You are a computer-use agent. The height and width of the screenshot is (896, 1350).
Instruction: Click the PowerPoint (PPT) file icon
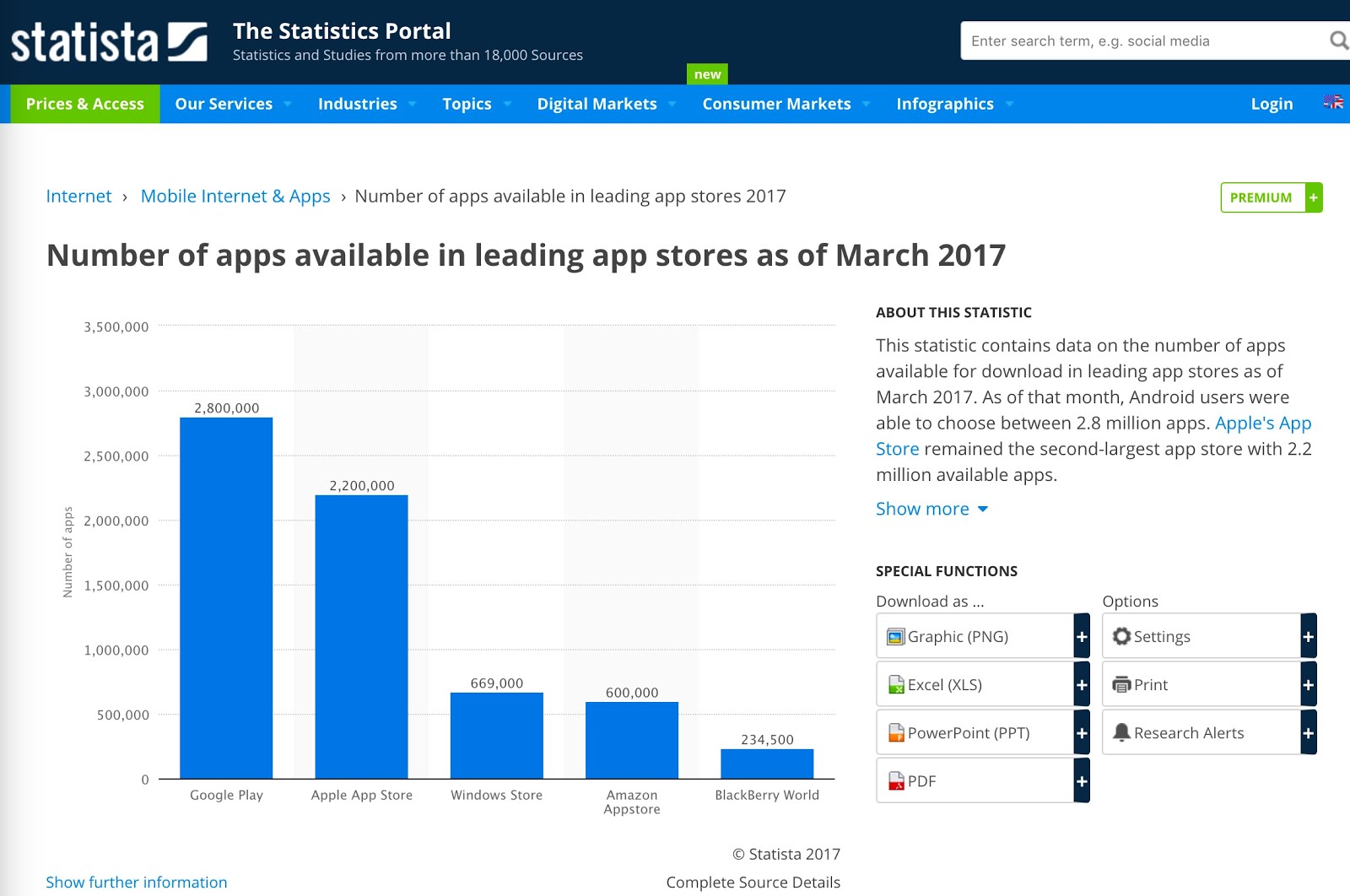(x=896, y=733)
